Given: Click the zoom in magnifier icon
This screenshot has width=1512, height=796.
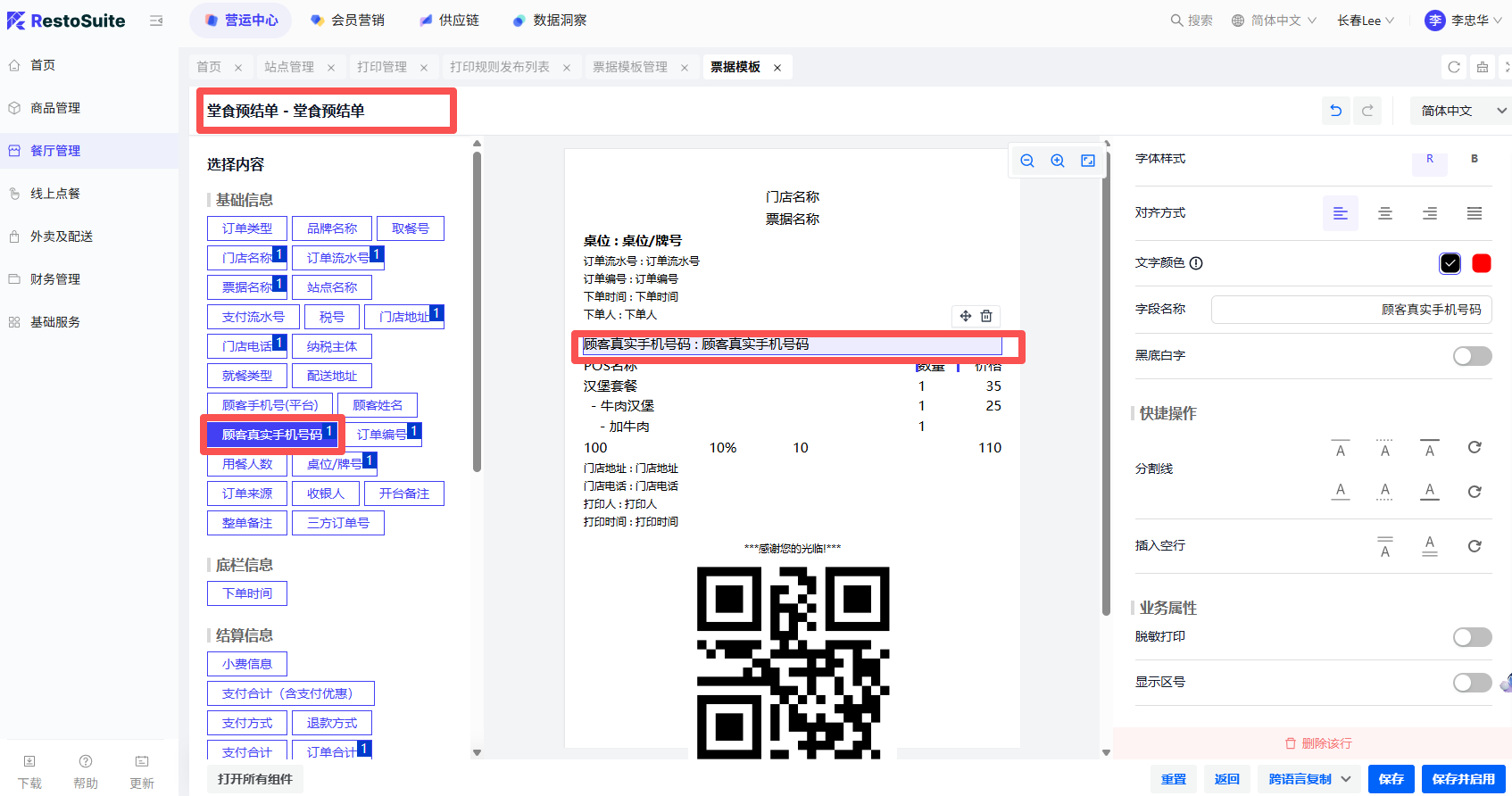Looking at the screenshot, I should pos(1058,161).
